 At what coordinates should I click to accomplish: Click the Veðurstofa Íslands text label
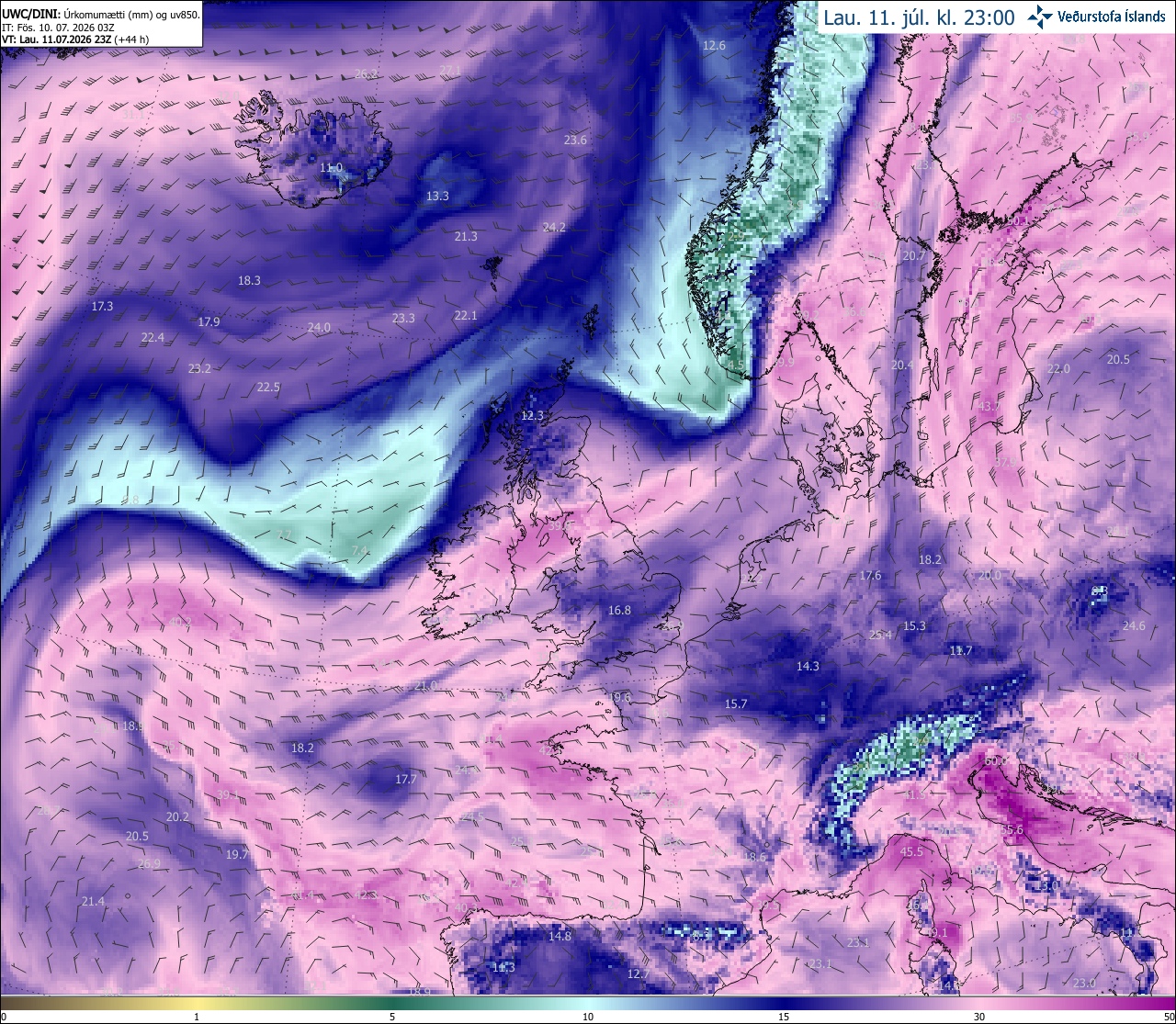click(x=1112, y=17)
